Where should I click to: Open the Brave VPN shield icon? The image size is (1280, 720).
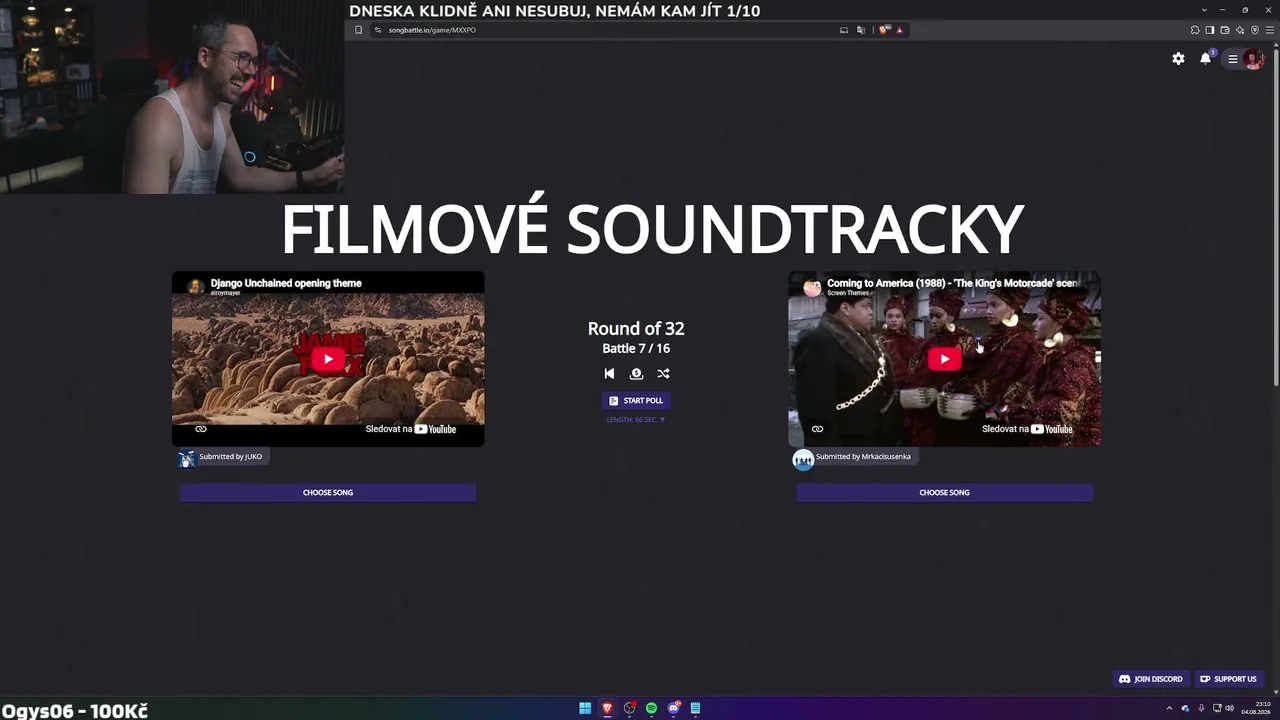click(1255, 30)
